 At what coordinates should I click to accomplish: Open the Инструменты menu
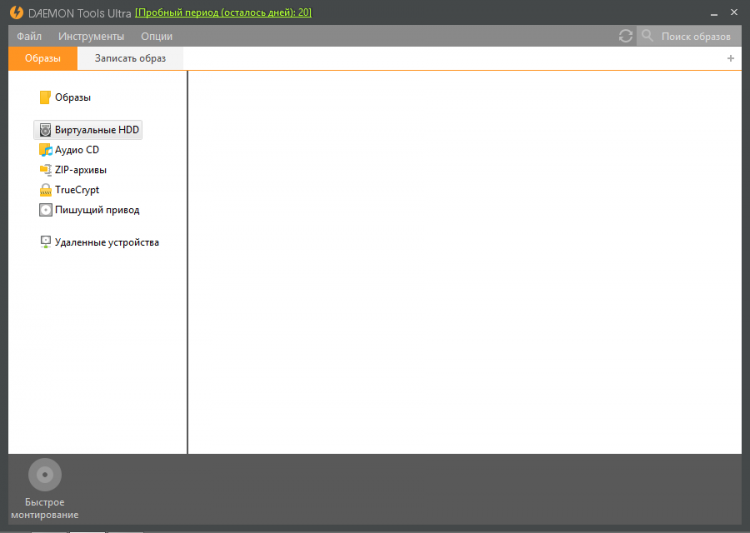[91, 36]
